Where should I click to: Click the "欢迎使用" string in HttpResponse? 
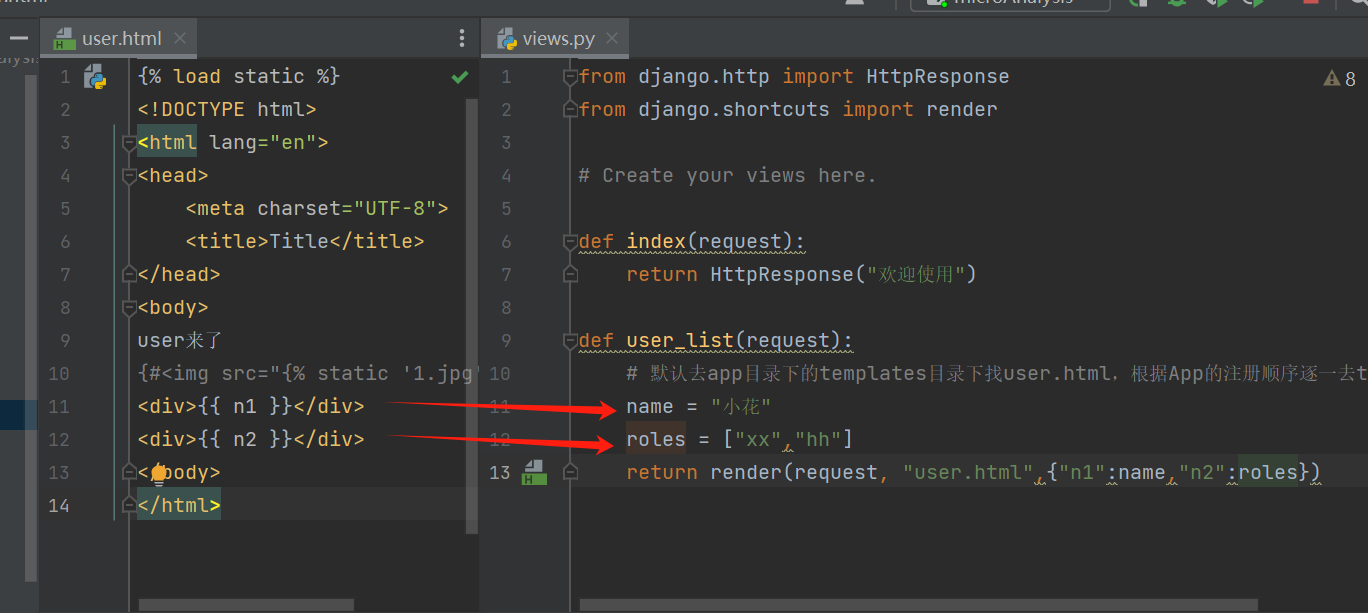coord(915,275)
